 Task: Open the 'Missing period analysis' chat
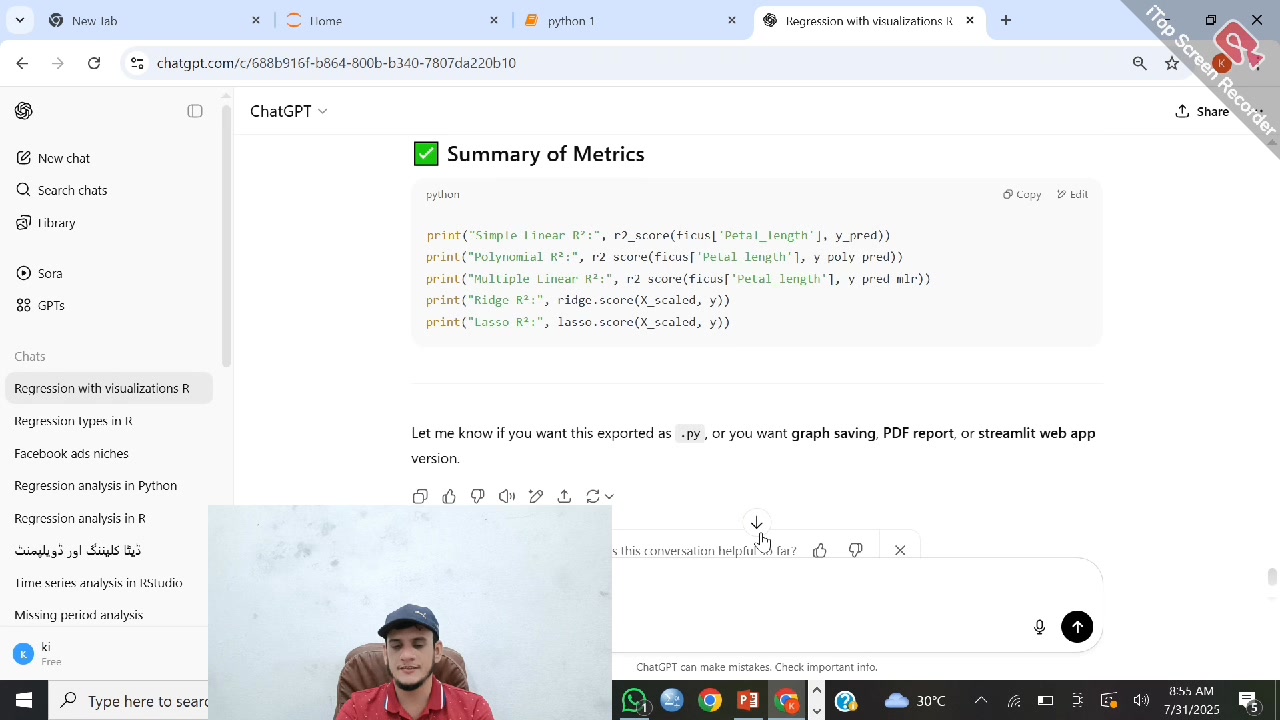(x=109, y=615)
